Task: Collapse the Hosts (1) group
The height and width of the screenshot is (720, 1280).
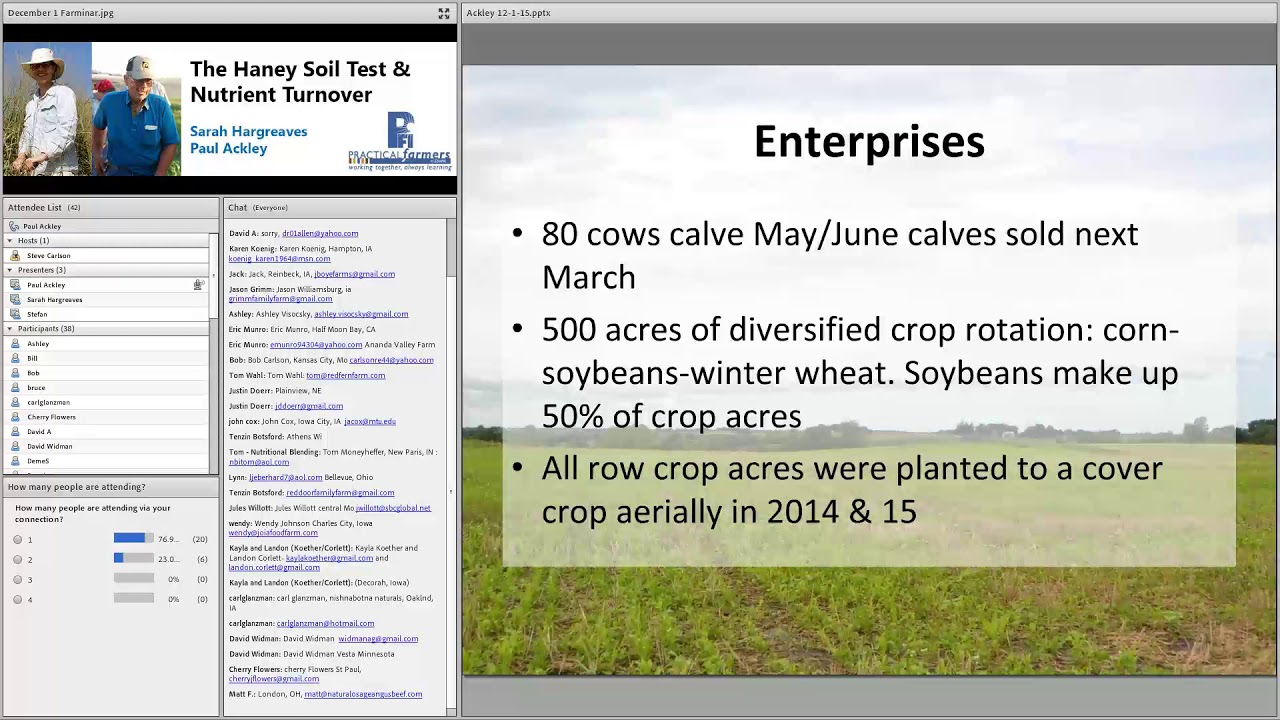Action: pos(10,241)
